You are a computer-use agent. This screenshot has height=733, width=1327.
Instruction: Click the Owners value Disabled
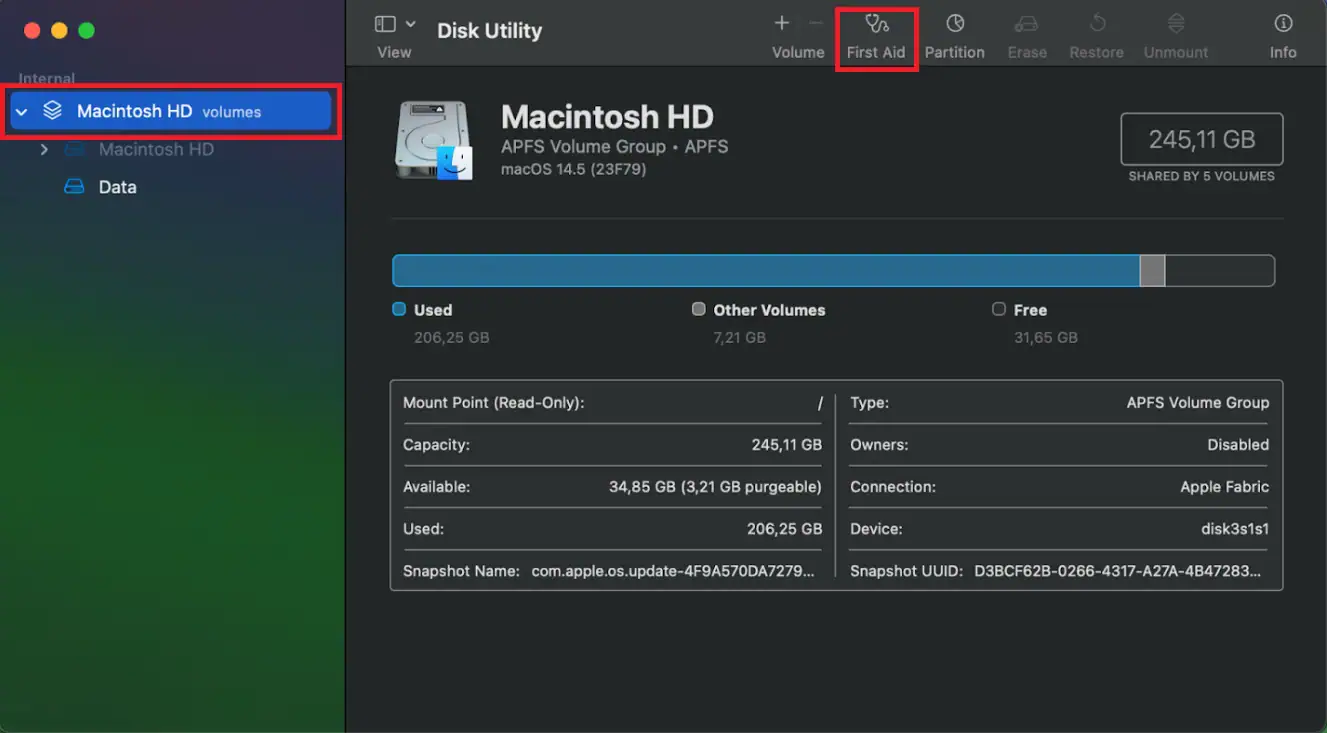click(1238, 445)
